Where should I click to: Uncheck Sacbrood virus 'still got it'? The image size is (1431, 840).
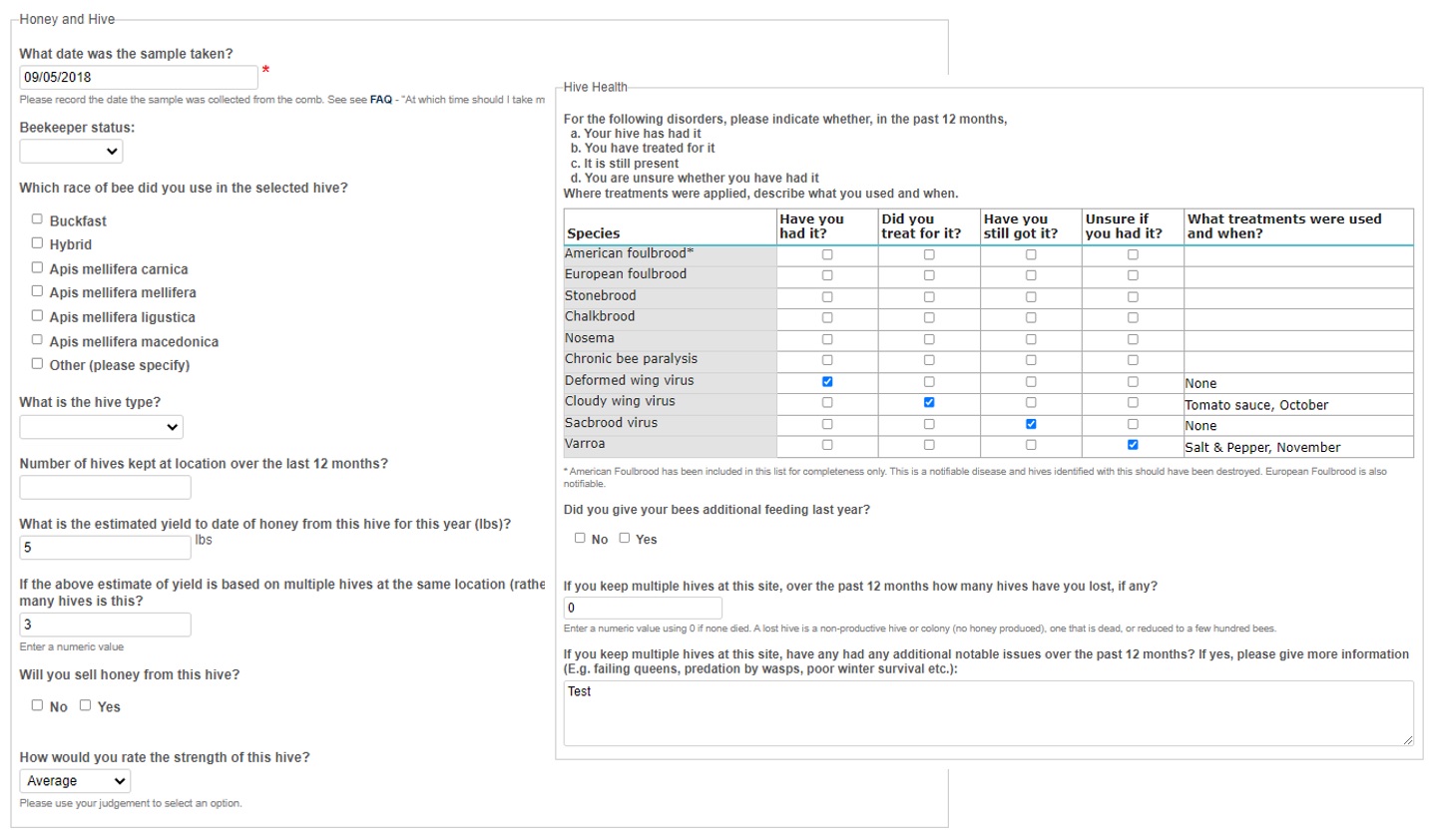point(1031,424)
